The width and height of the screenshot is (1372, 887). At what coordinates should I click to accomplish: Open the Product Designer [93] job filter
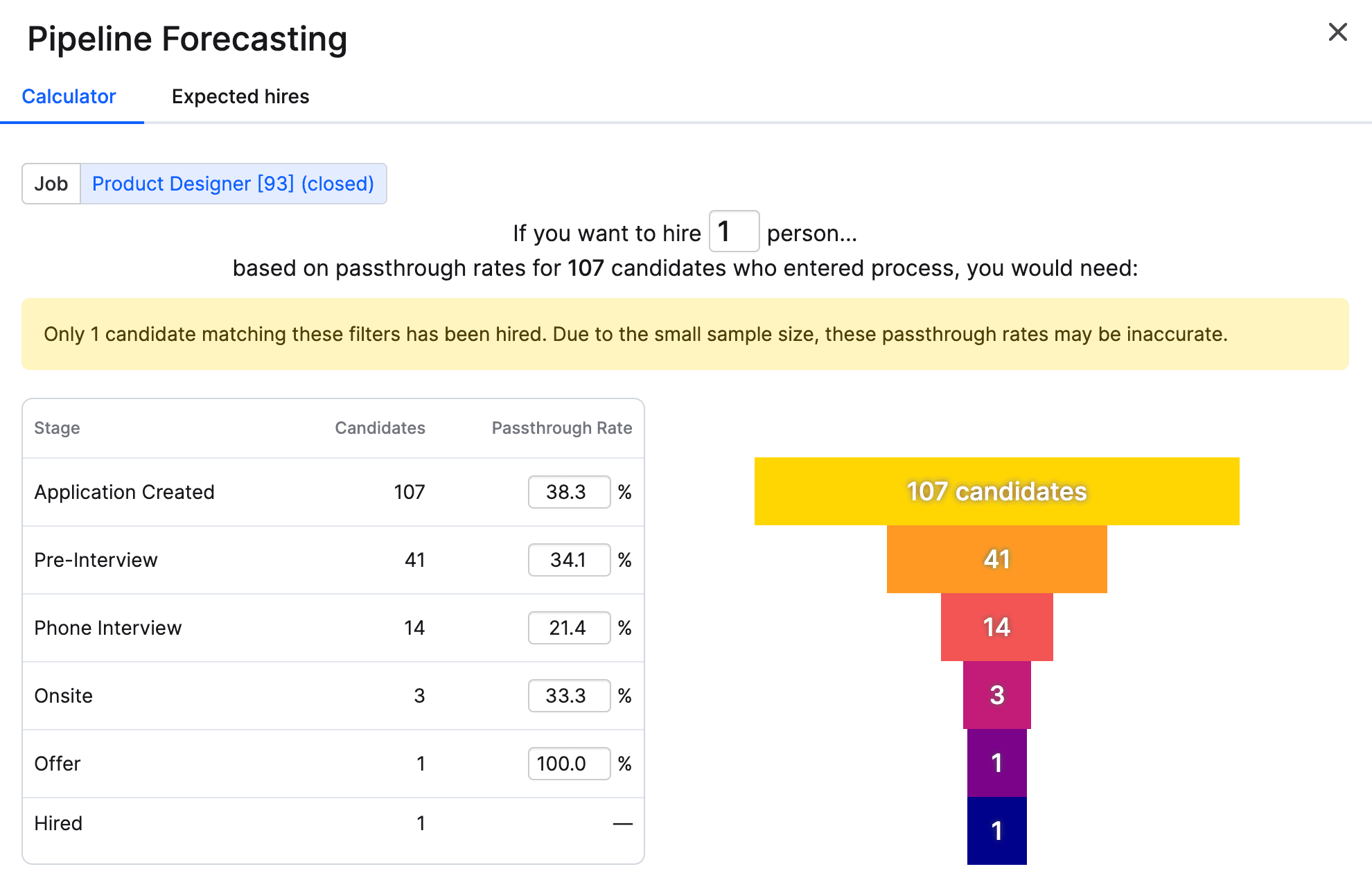[x=234, y=184]
